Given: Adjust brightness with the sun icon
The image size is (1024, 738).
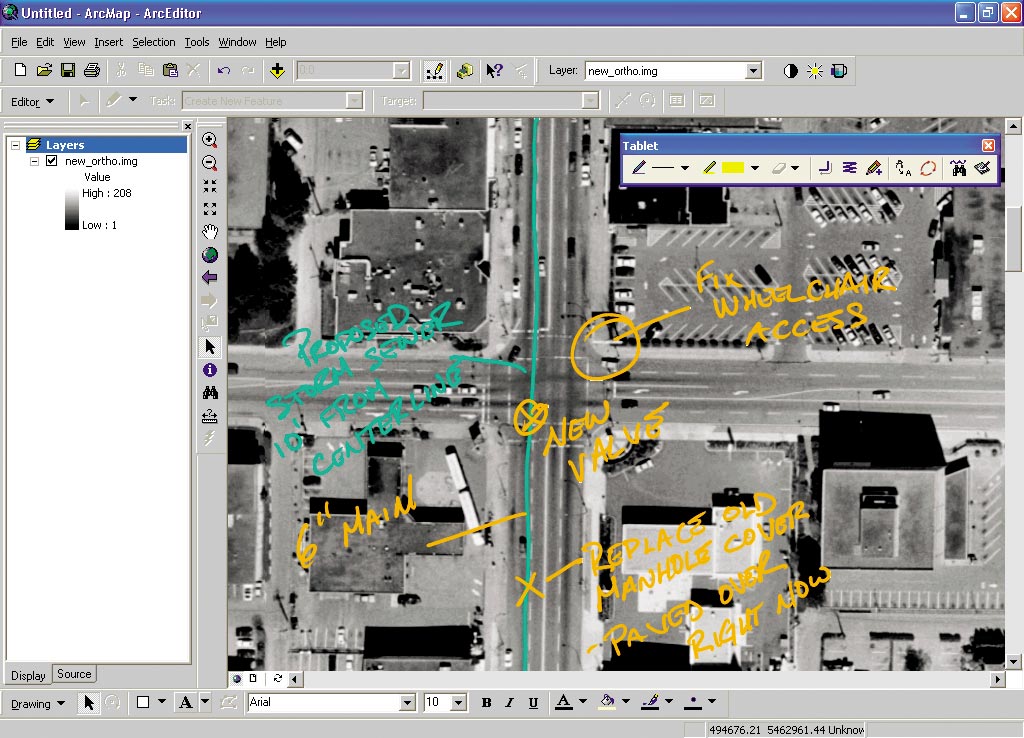Looking at the screenshot, I should tap(814, 71).
